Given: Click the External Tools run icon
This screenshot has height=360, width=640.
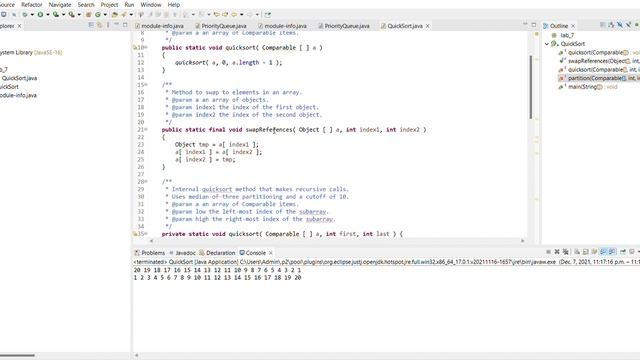Looking at the screenshot, I should (72, 14).
